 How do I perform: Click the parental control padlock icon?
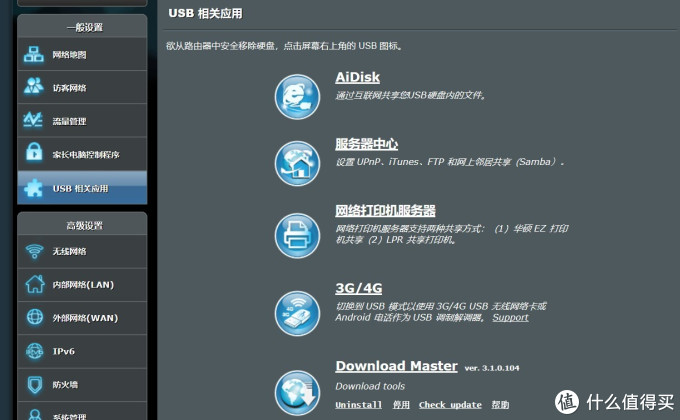click(x=34, y=152)
